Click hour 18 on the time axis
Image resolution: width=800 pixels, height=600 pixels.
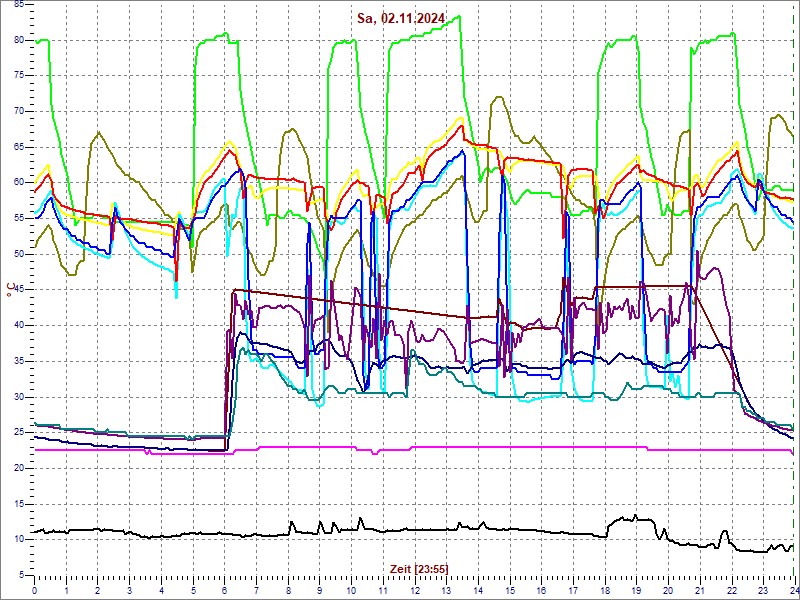tap(605, 589)
